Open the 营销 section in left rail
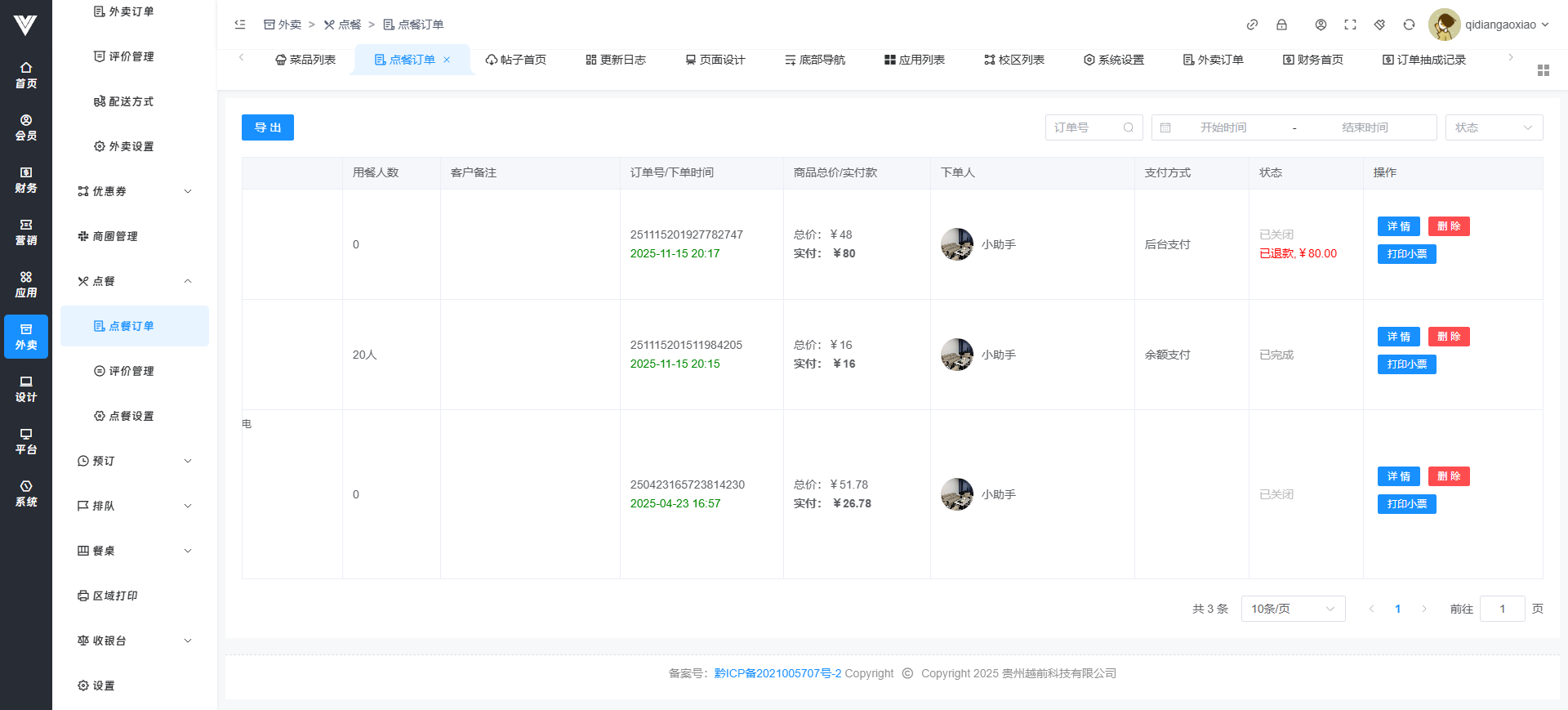The image size is (1568, 710). point(26,232)
